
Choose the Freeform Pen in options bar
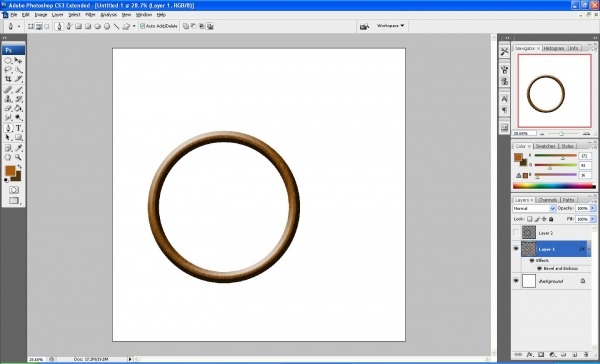[69, 26]
